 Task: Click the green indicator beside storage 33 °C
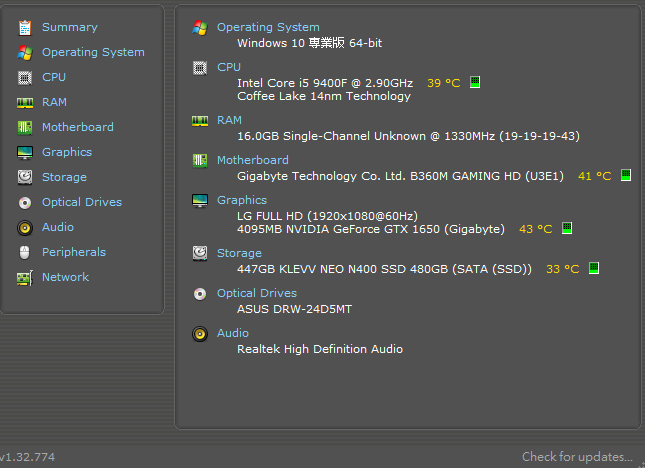[x=594, y=268]
